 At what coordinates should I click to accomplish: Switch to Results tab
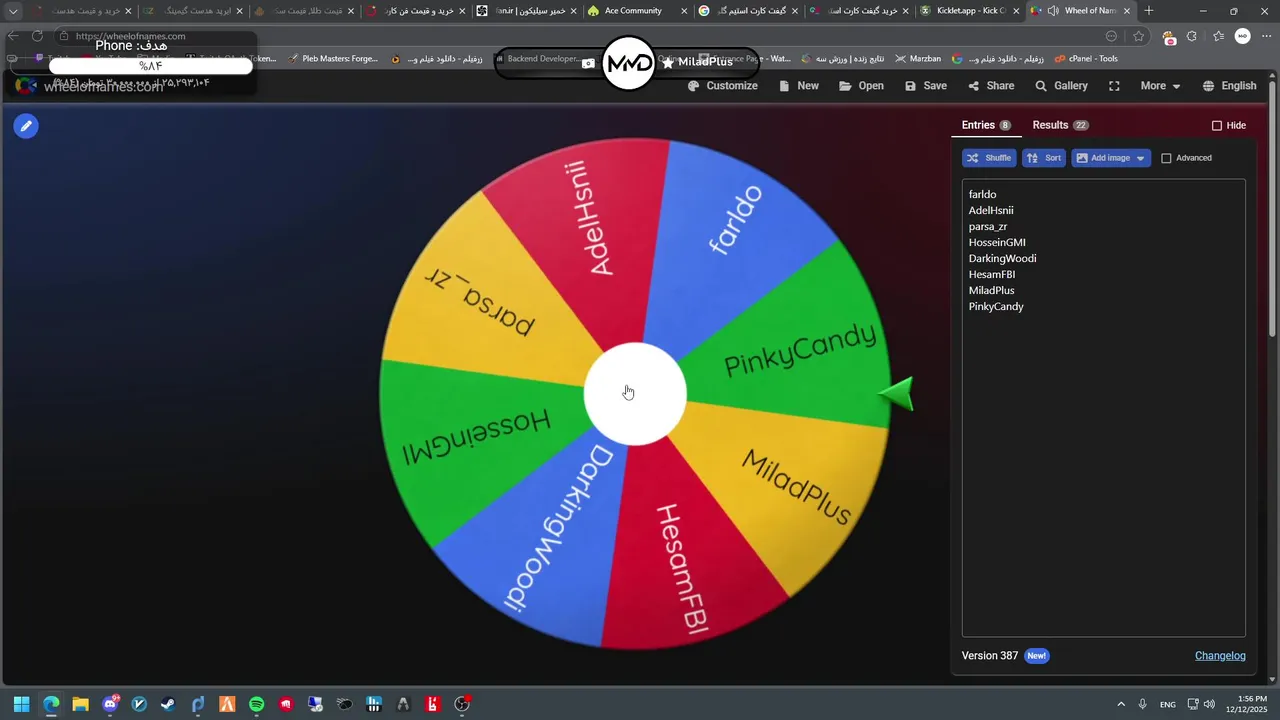point(1060,125)
